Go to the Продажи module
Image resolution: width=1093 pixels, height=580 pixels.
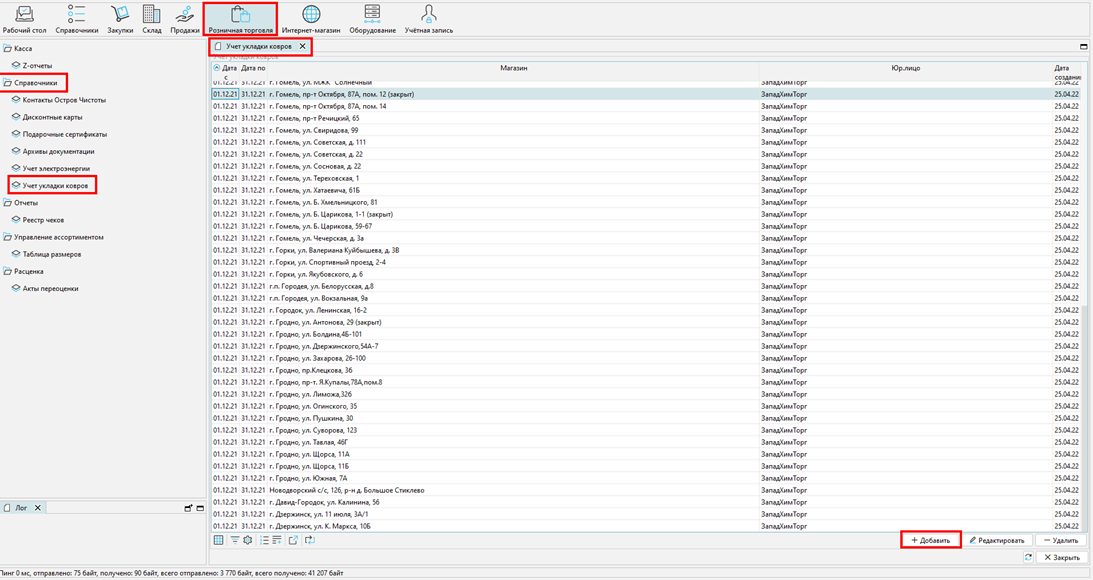(x=185, y=19)
